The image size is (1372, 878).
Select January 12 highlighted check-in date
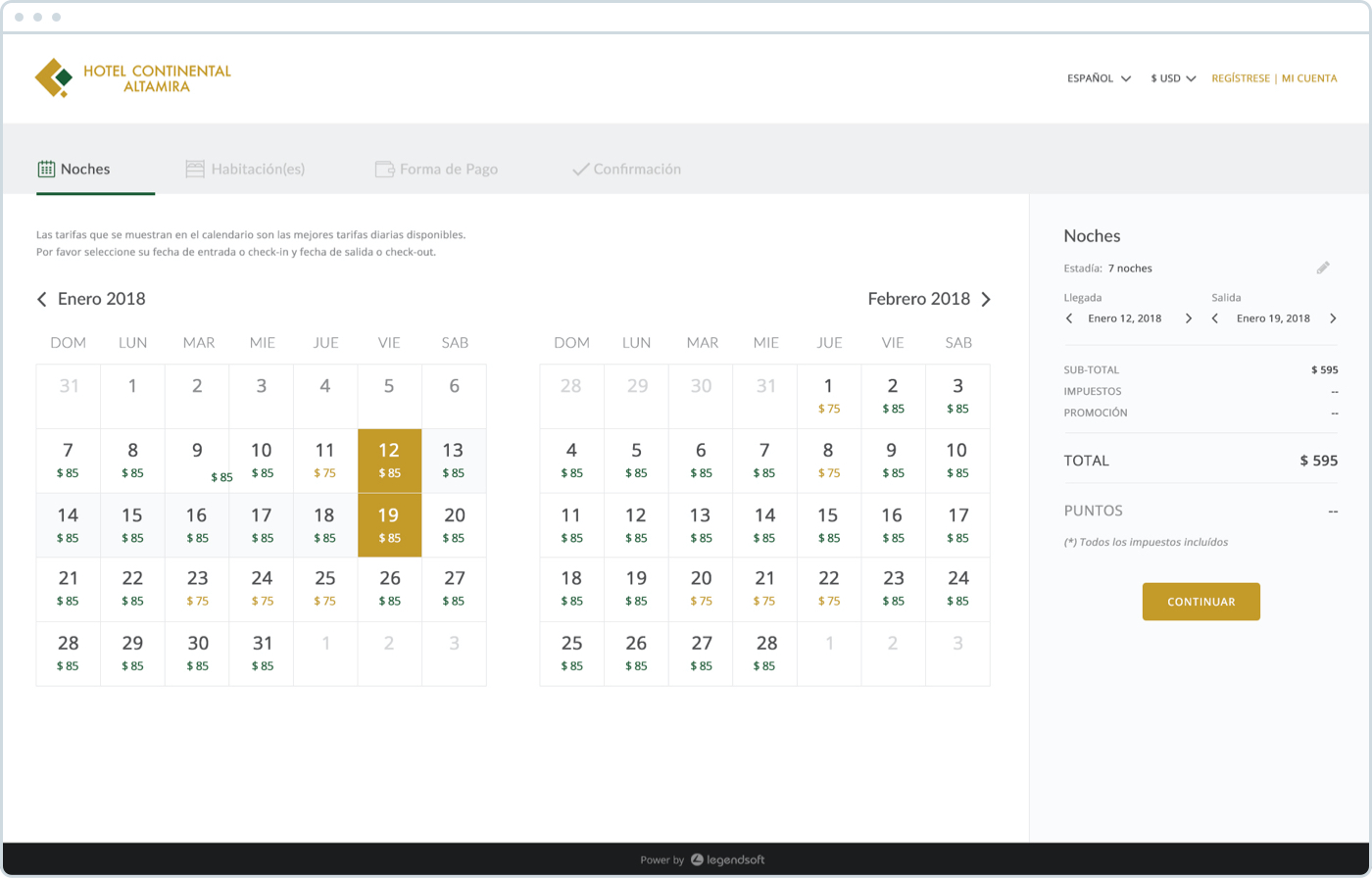(x=389, y=461)
